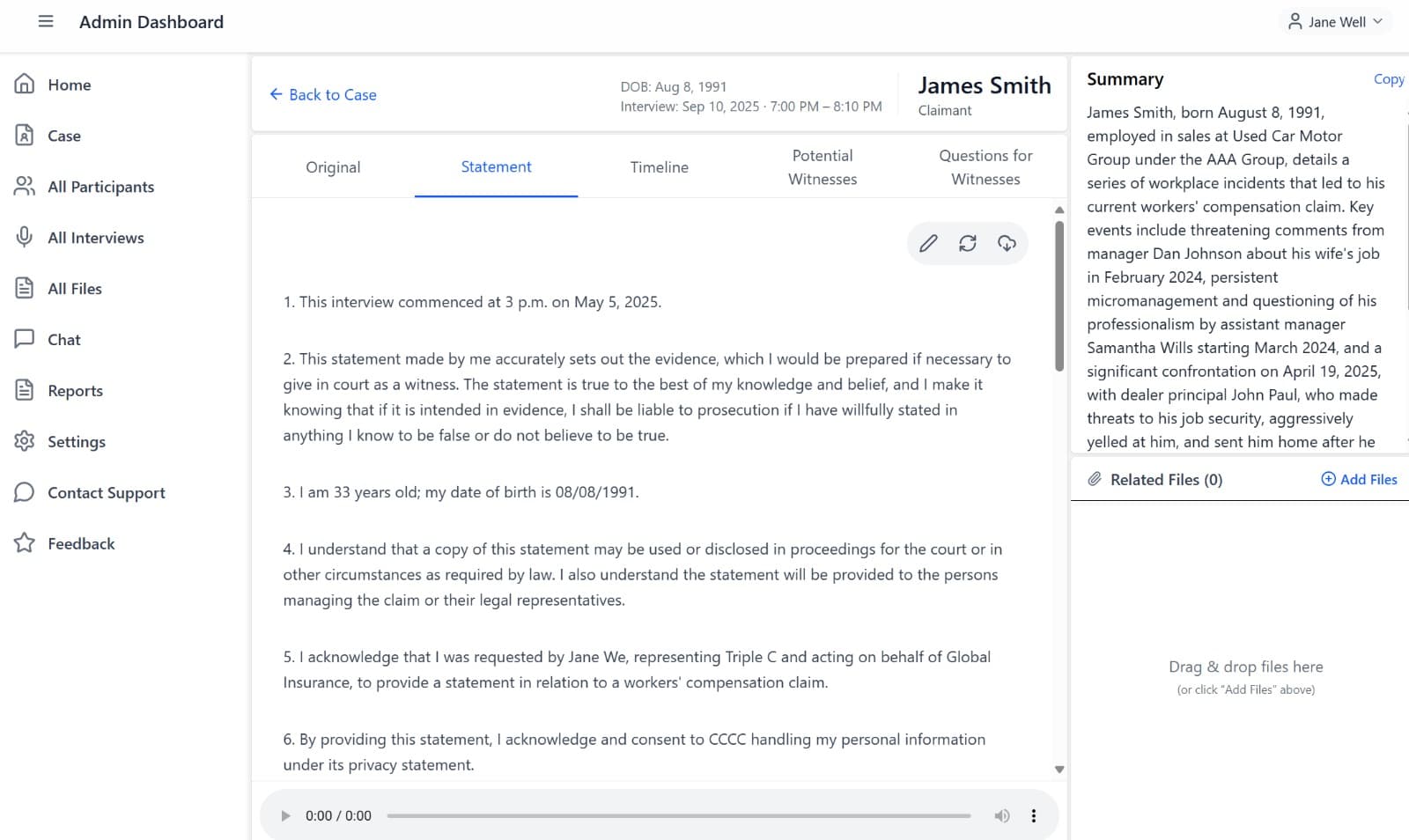Open the Original tab

[333, 166]
